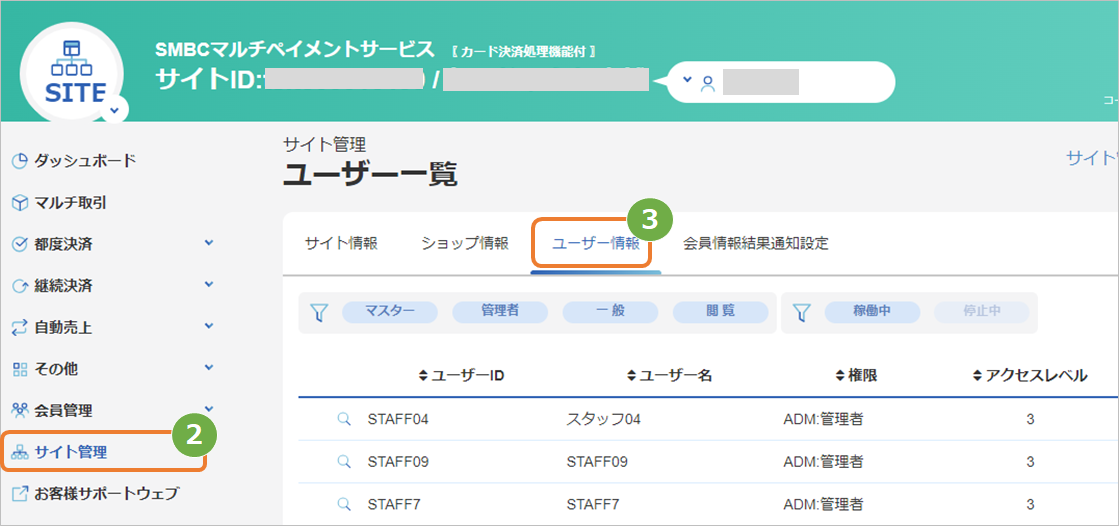Screen dimensions: 1119x526
Task: Toggle the 稼働中 status filter
Action: [872, 312]
